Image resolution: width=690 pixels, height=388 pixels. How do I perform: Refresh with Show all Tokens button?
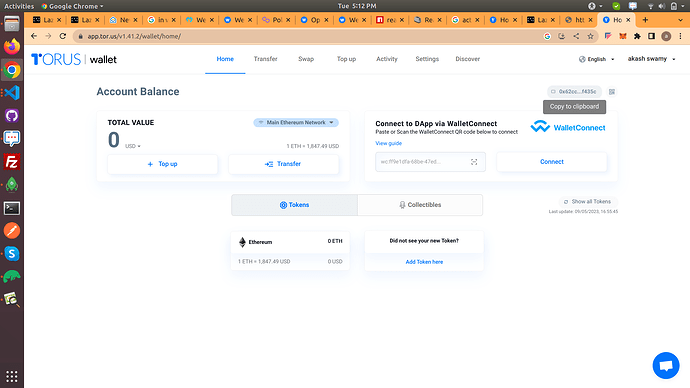[587, 201]
